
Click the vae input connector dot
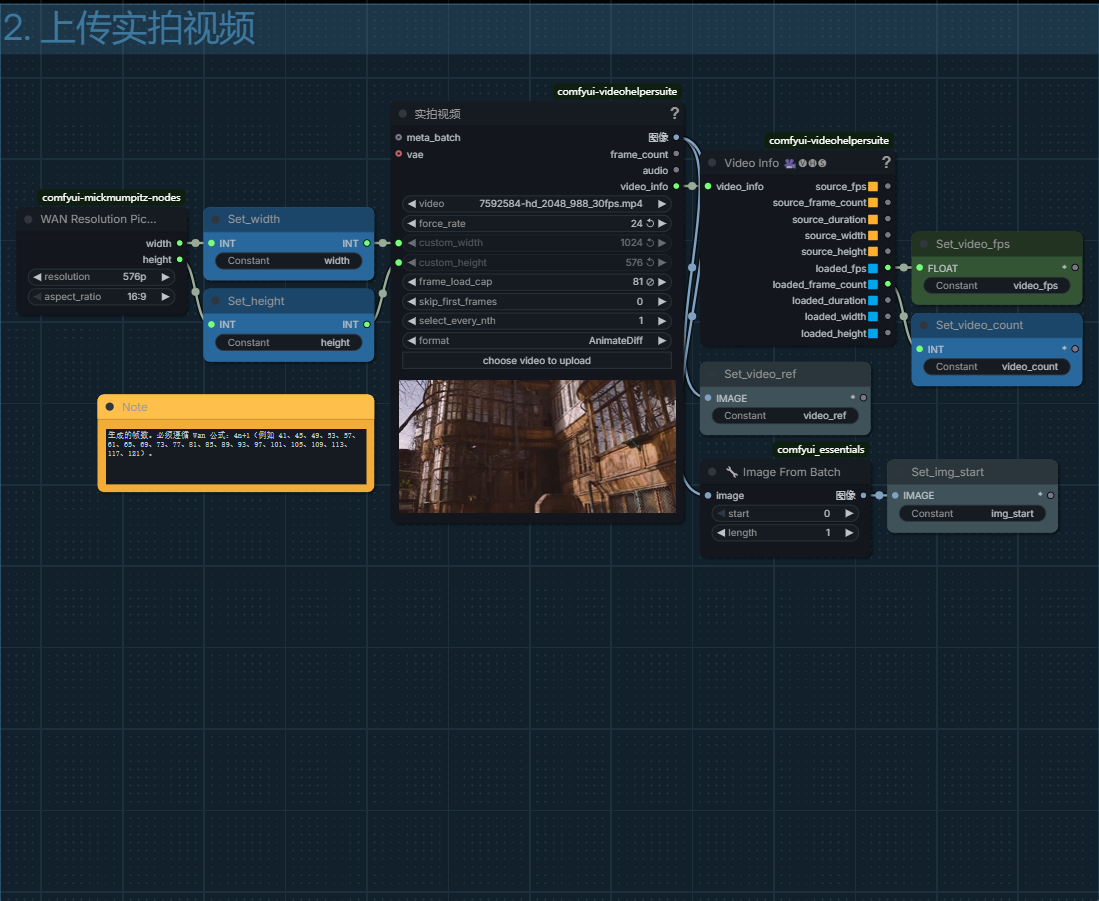click(399, 155)
